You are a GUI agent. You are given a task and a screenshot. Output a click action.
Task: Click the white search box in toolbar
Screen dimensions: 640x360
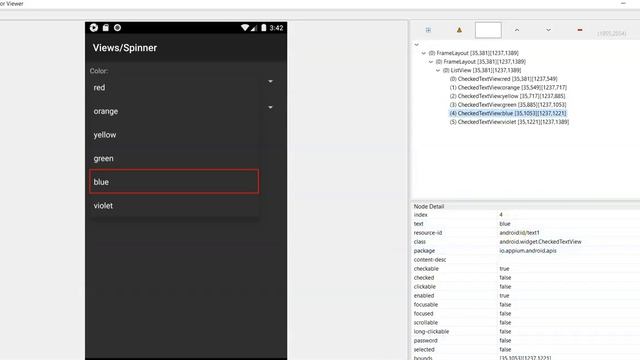488,30
